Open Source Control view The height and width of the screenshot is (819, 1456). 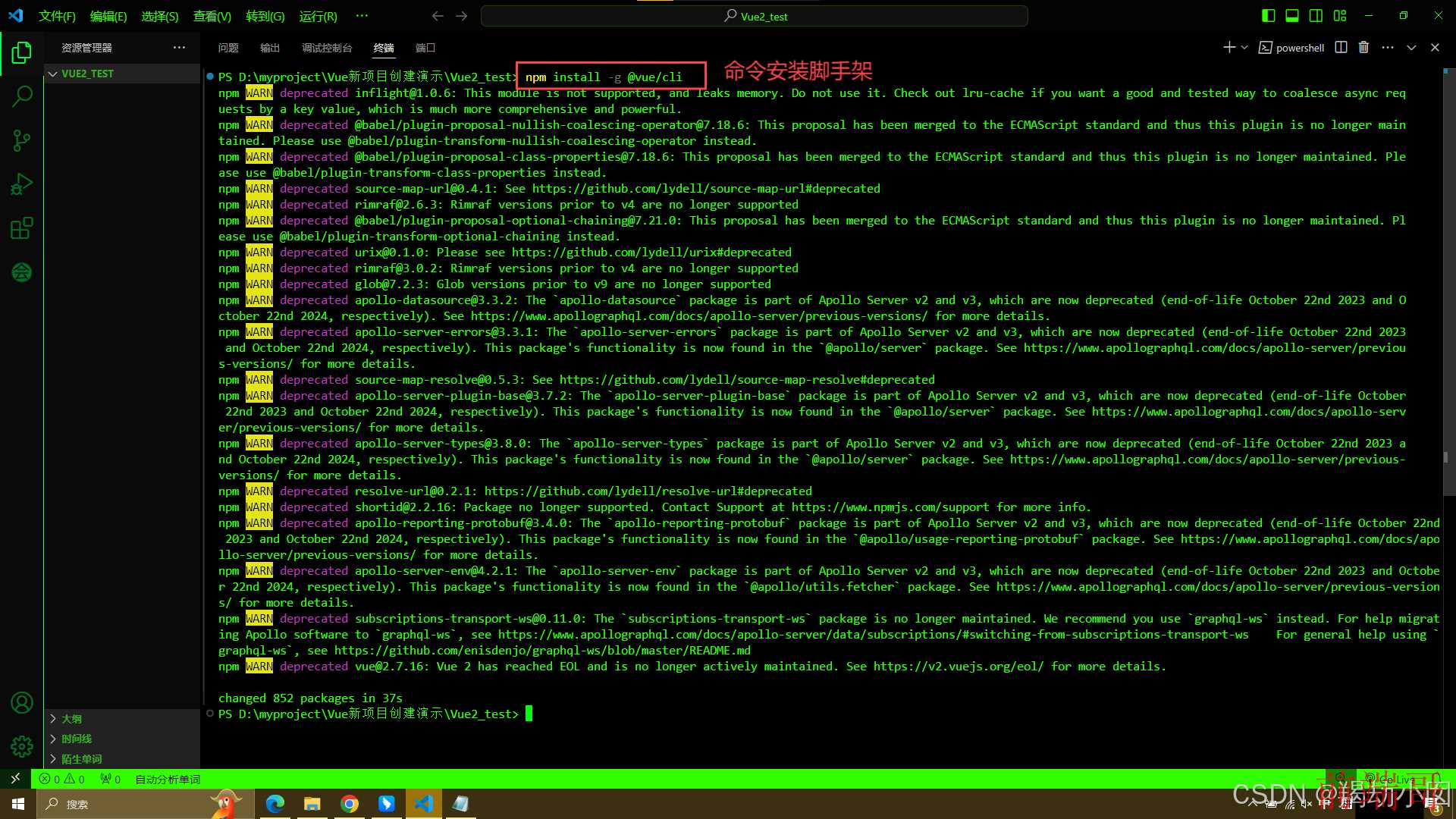(22, 140)
